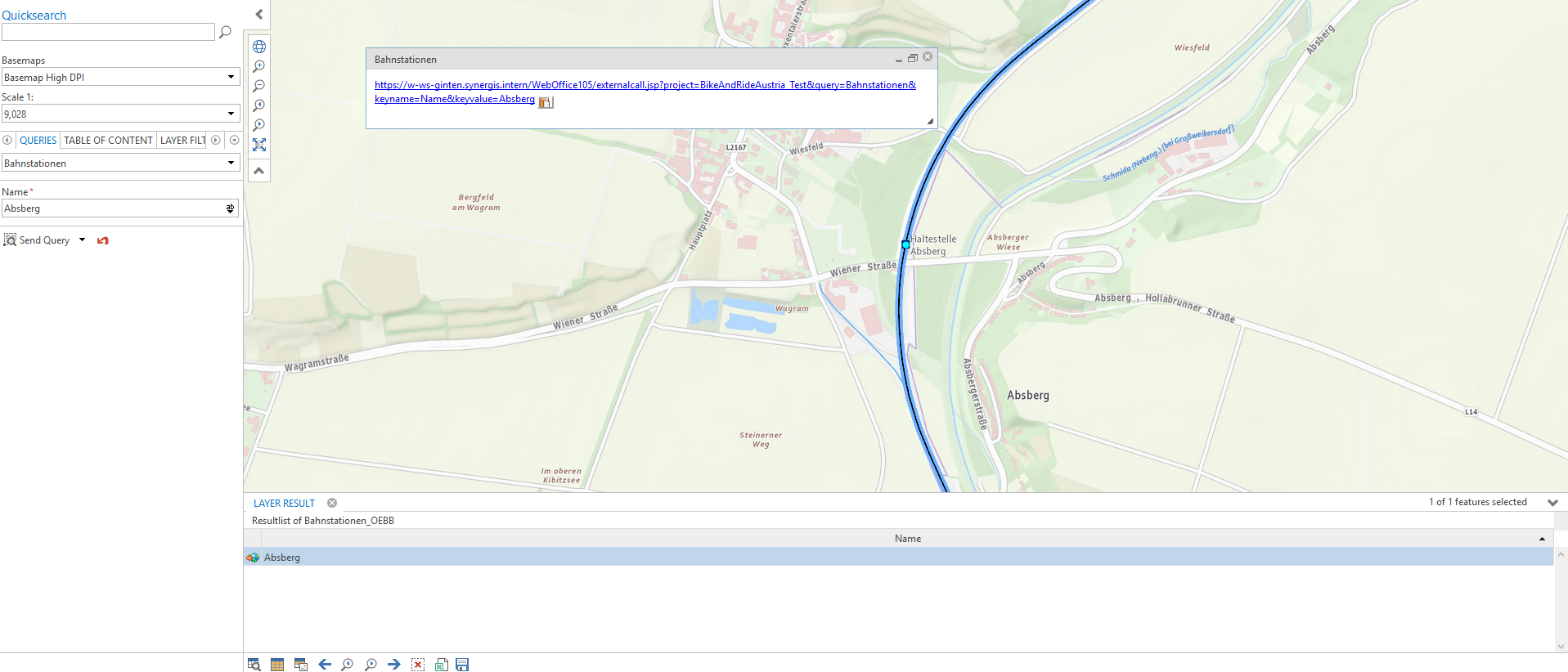Click the save disk icon in result toolbar
The height and width of the screenshot is (672, 1568).
click(462, 665)
